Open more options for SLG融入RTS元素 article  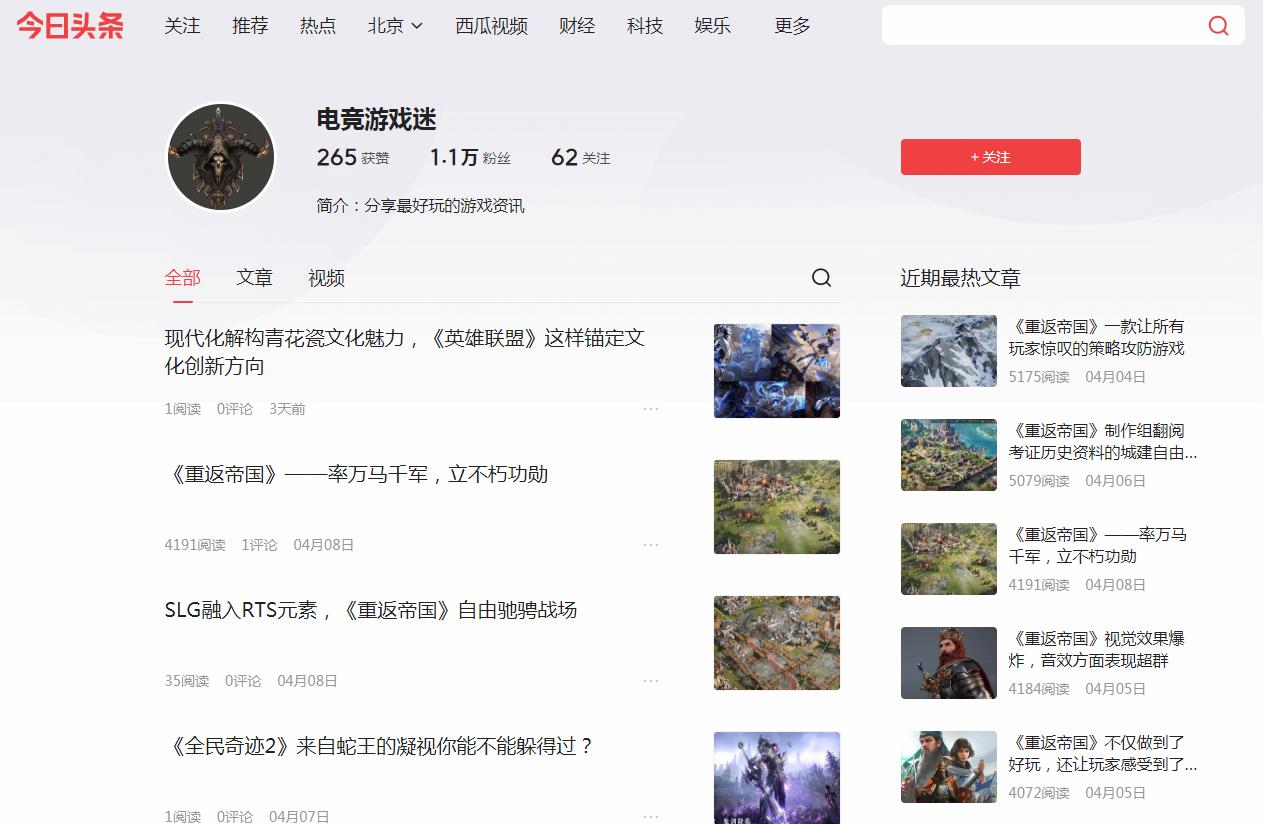pyautogui.click(x=651, y=681)
